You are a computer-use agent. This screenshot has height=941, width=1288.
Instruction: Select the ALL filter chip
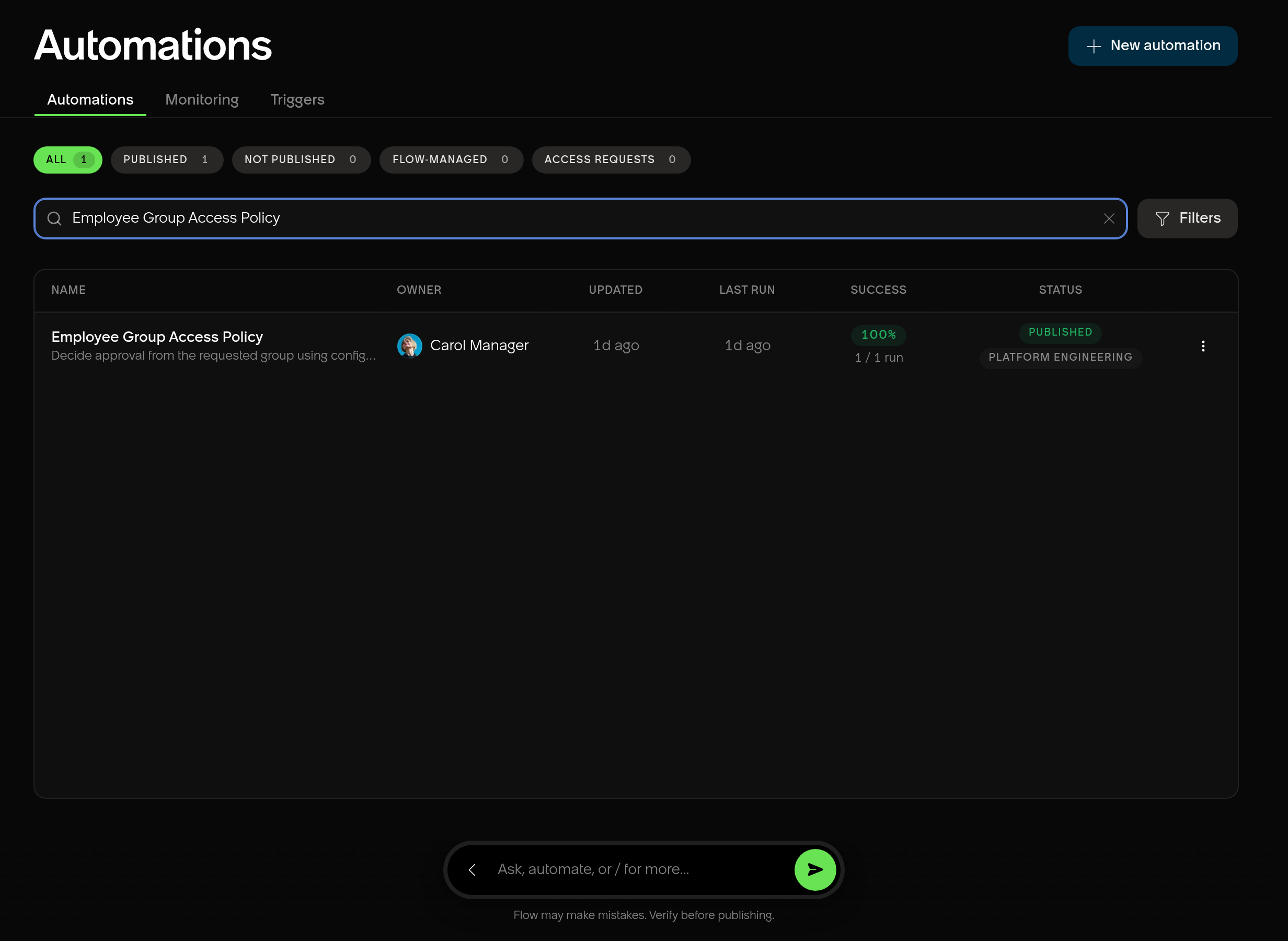[x=68, y=160]
